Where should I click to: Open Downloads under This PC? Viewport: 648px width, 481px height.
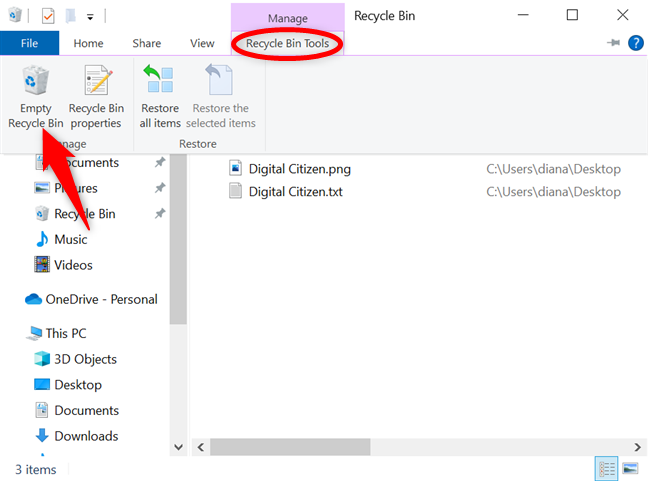tap(86, 436)
